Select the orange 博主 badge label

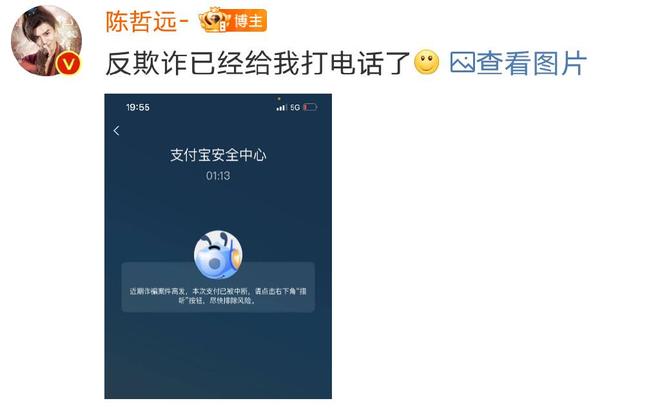249,21
